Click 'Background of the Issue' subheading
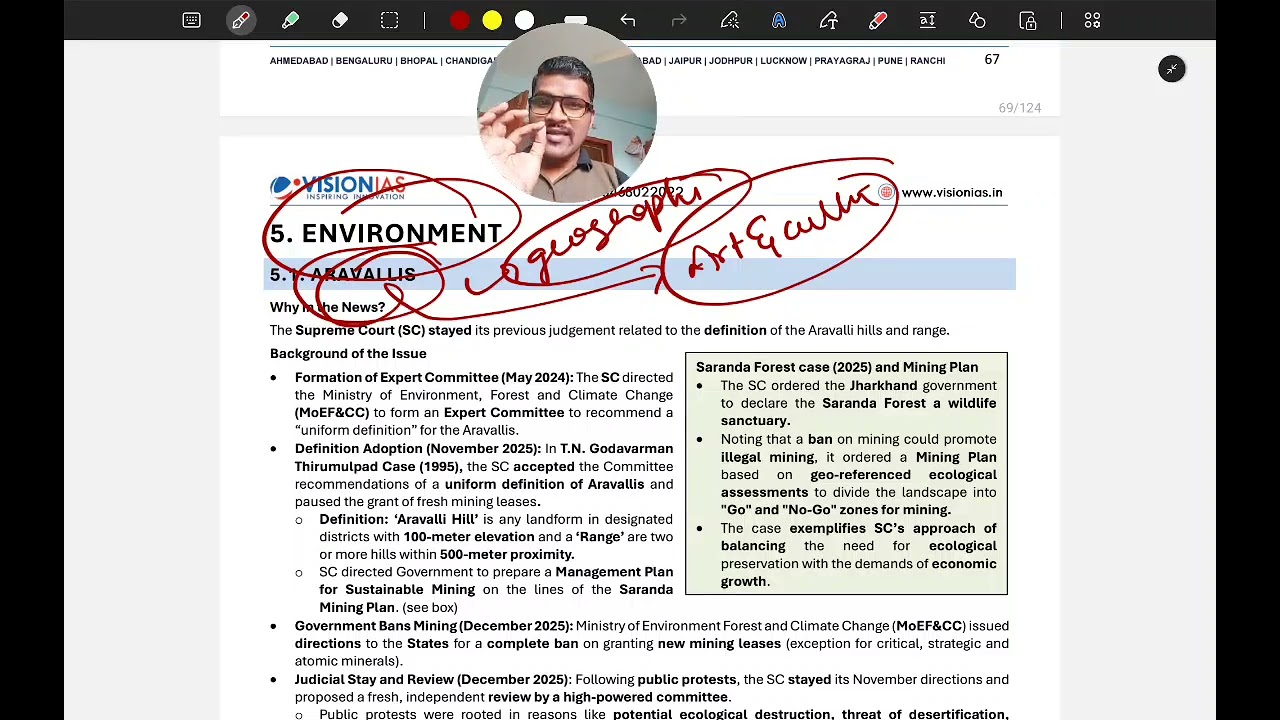 tap(348, 354)
